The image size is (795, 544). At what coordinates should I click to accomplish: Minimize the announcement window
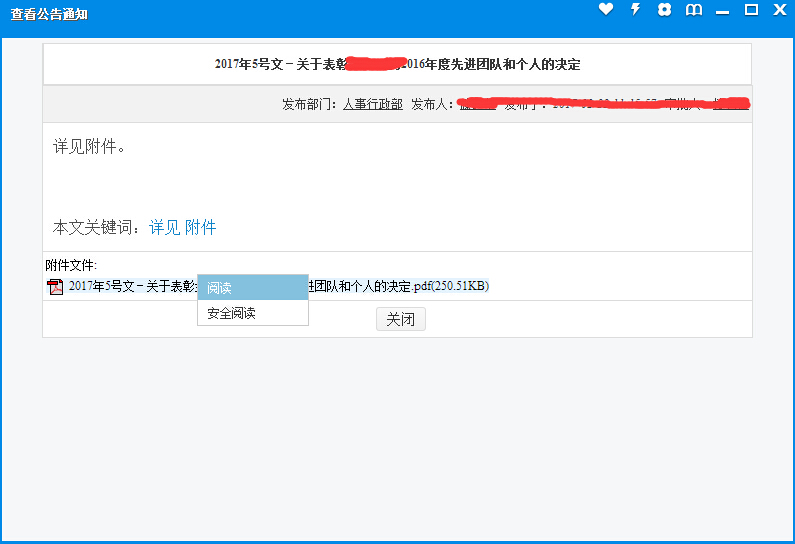[722, 12]
